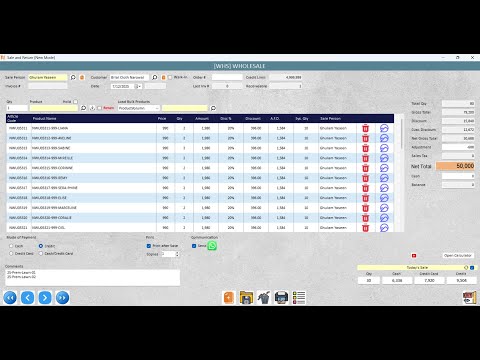The height and width of the screenshot is (360, 480).
Task: Search the Load Bulk Products field
Action: [x=213, y=108]
